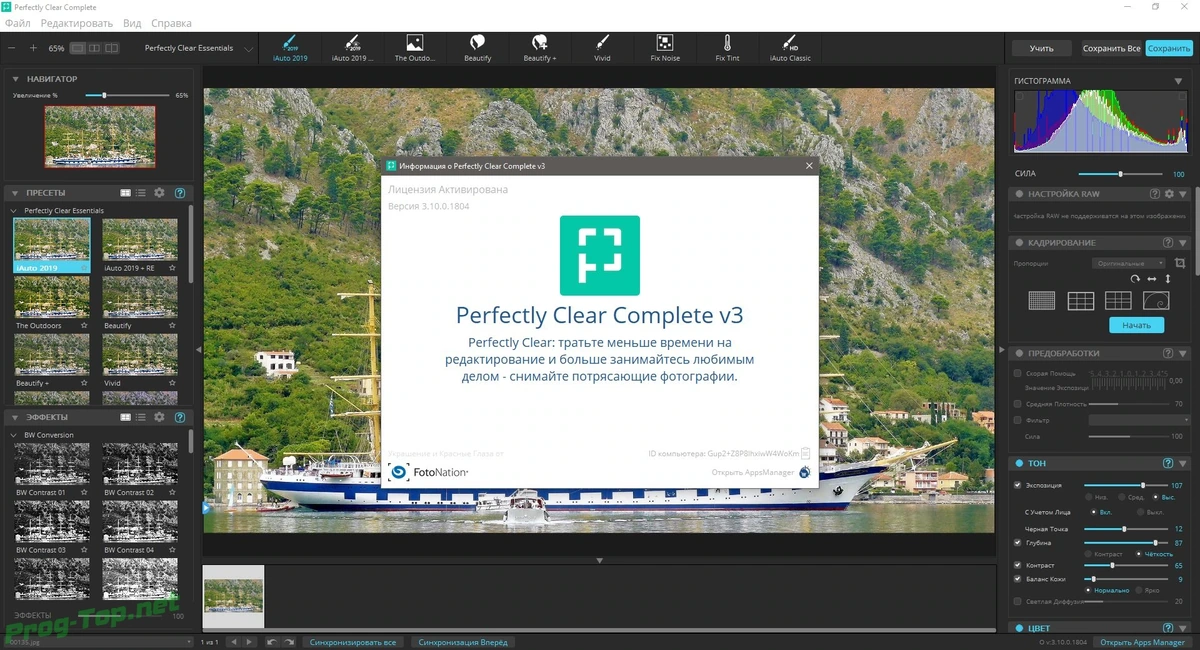The image size is (1200, 650).
Task: Click the Учить button
Action: 1041,48
